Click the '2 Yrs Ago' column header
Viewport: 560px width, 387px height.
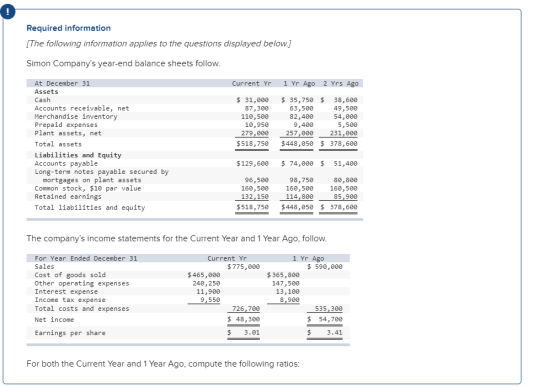(341, 84)
